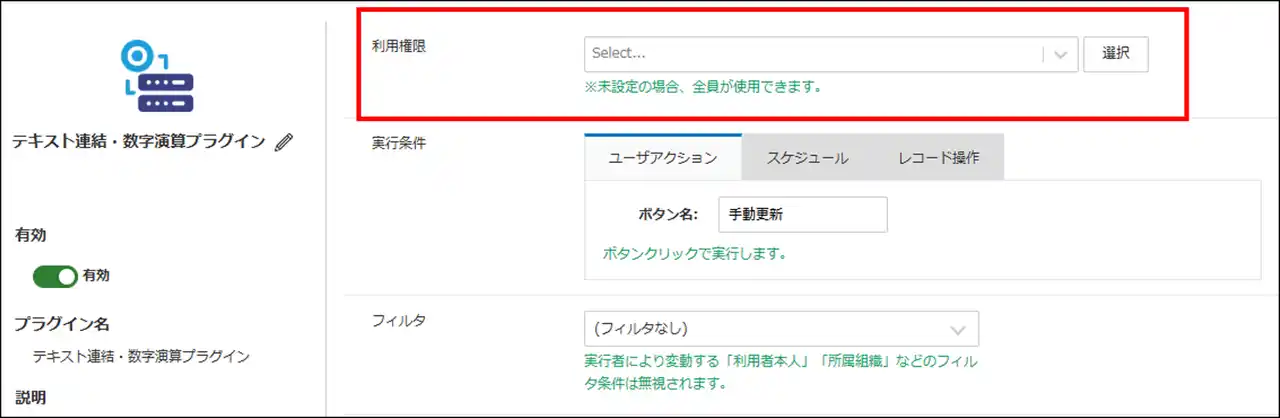Edit plugin title via pencil icon
Viewport: 1280px width, 418px height.
click(283, 143)
